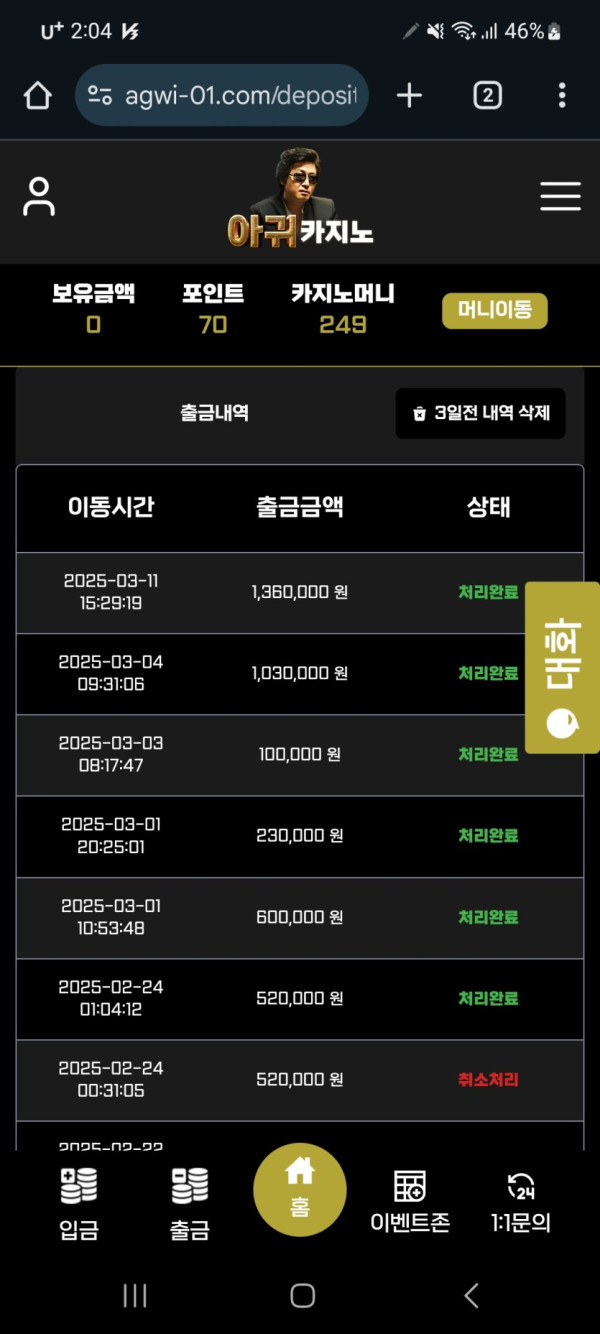Select the red 취소처리 status entry
This screenshot has width=600, height=1334.
click(488, 1080)
